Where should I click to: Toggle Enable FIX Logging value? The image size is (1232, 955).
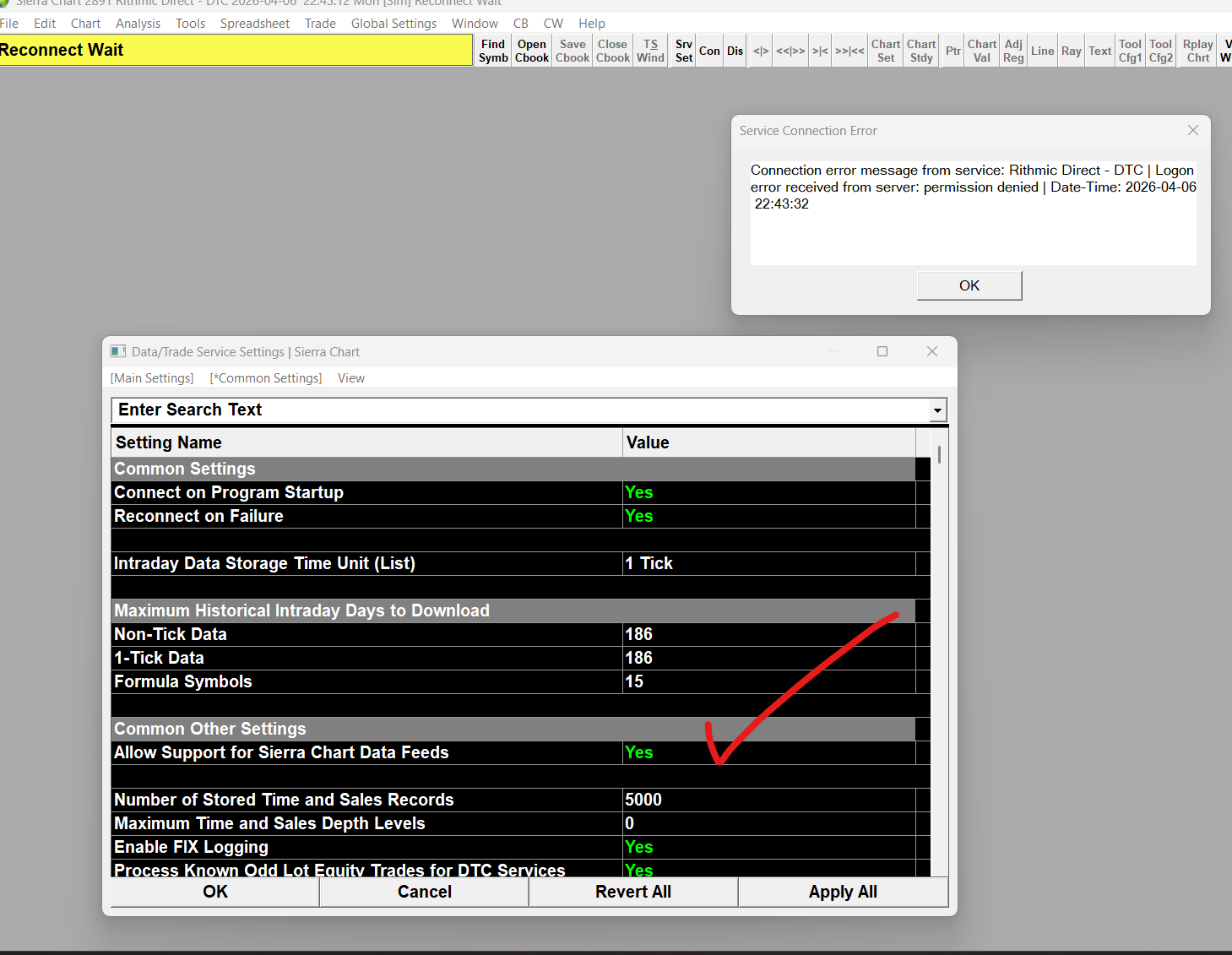pos(768,847)
